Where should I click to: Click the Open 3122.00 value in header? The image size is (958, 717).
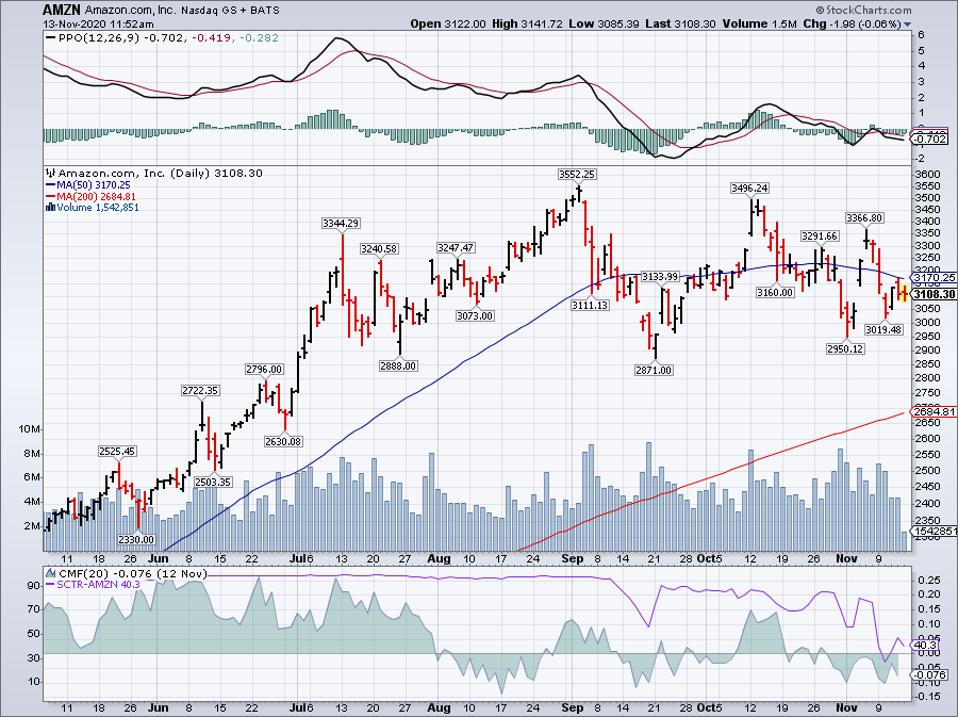coord(448,24)
